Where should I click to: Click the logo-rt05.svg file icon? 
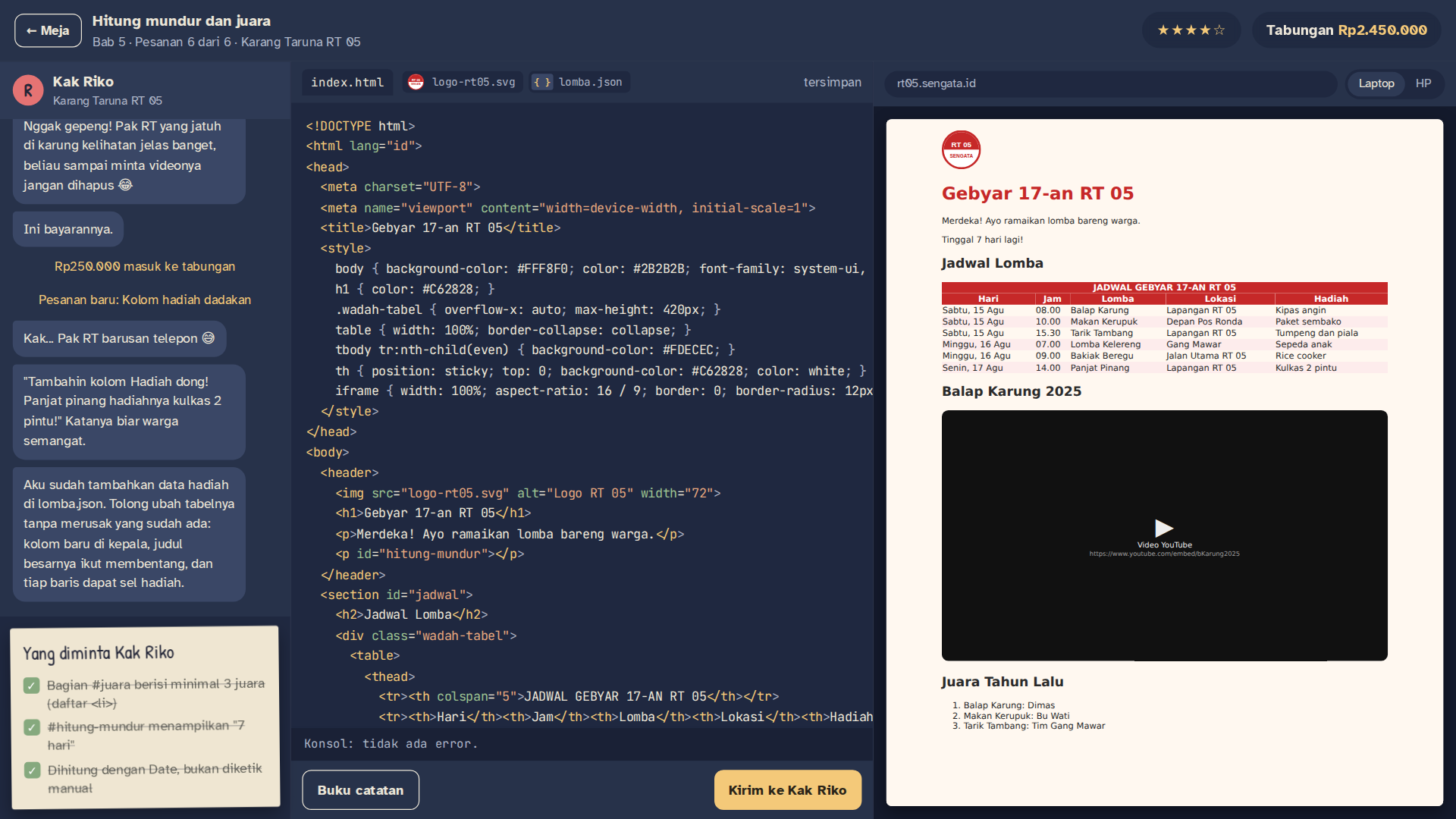[x=416, y=82]
